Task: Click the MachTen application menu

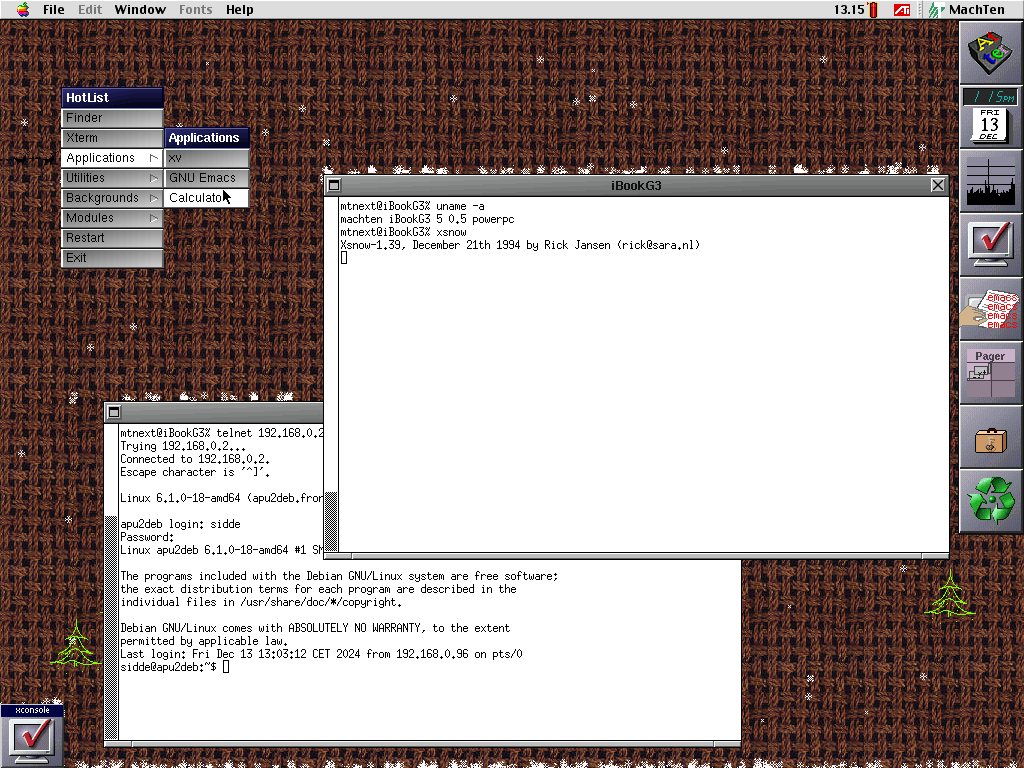Action: (967, 9)
